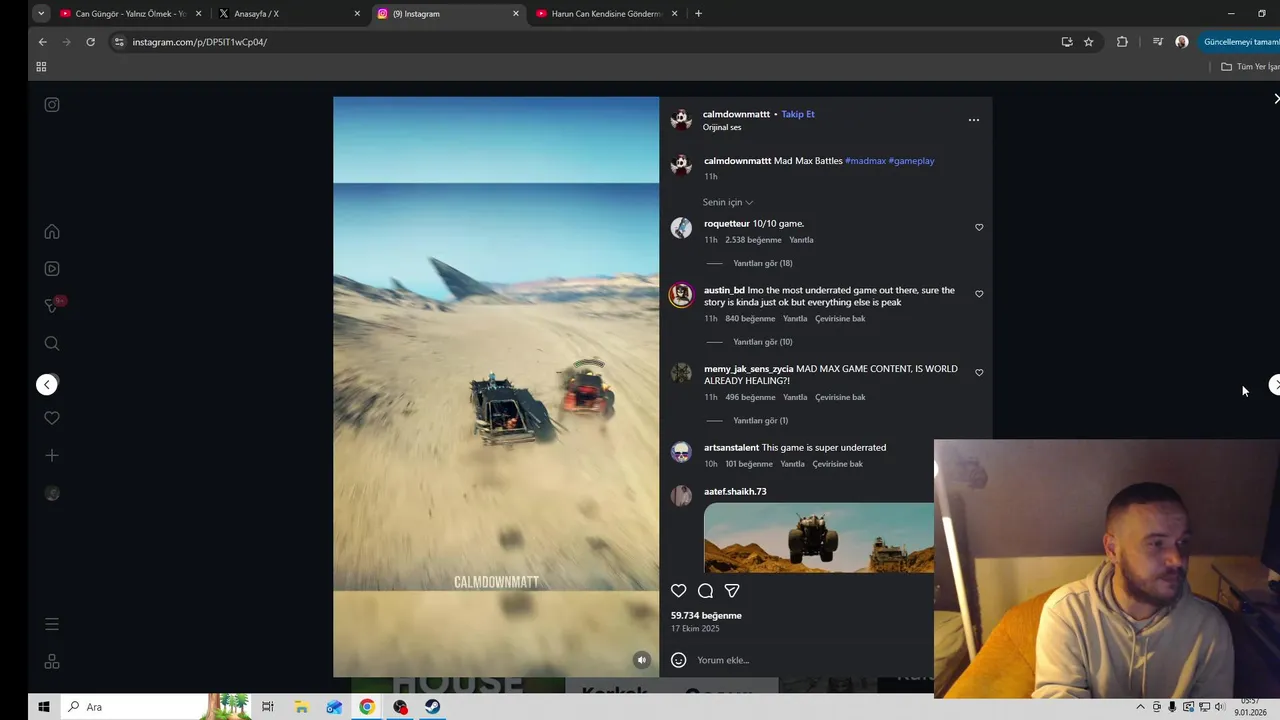Share the post with paper plane icon
Viewport: 1280px width, 720px height.
point(732,591)
